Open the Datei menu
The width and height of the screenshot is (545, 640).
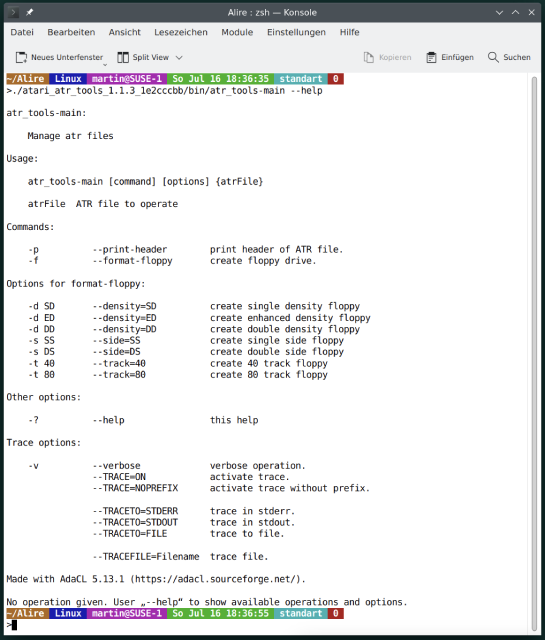pos(22,32)
